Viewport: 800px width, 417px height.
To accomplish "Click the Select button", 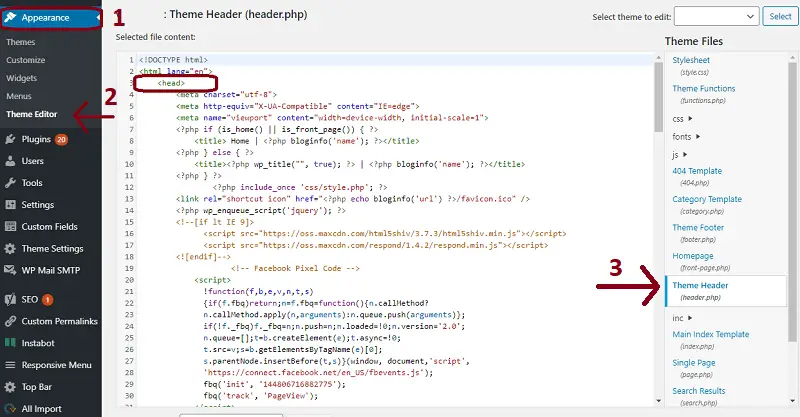I will point(780,16).
